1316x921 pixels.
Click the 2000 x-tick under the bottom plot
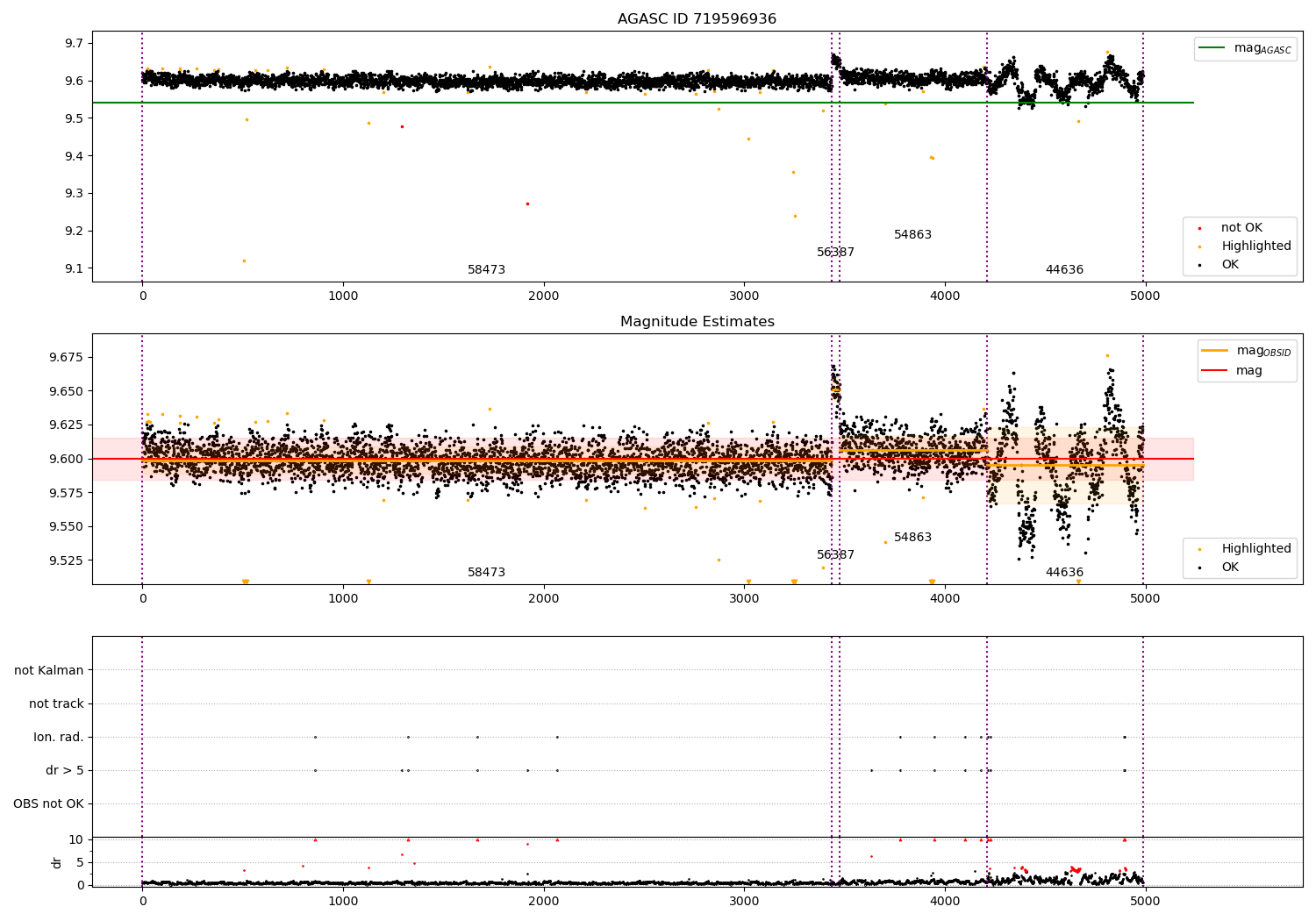(x=544, y=901)
